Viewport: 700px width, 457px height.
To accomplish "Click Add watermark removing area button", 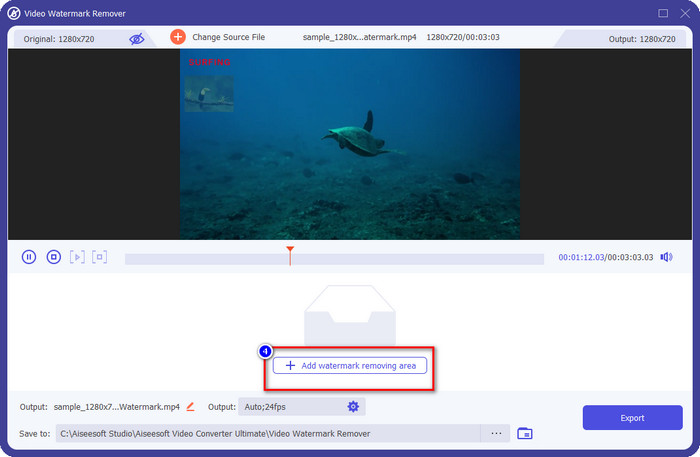I will coord(350,366).
